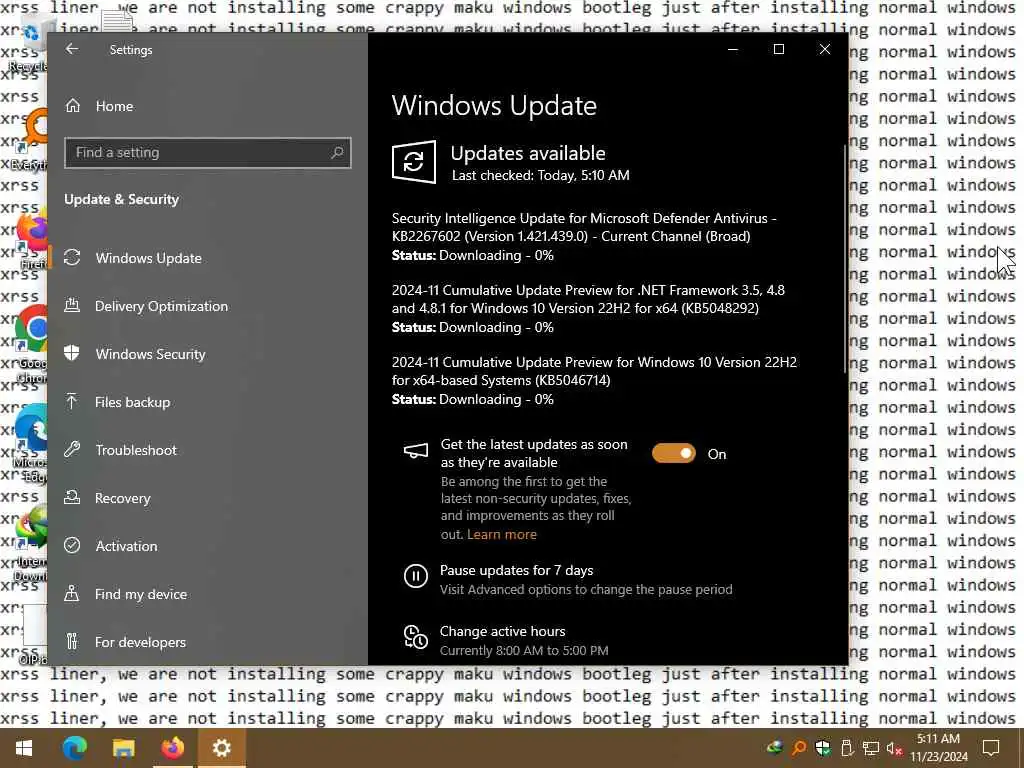
Task: Click the clock icon for active hours
Action: [x=415, y=637]
